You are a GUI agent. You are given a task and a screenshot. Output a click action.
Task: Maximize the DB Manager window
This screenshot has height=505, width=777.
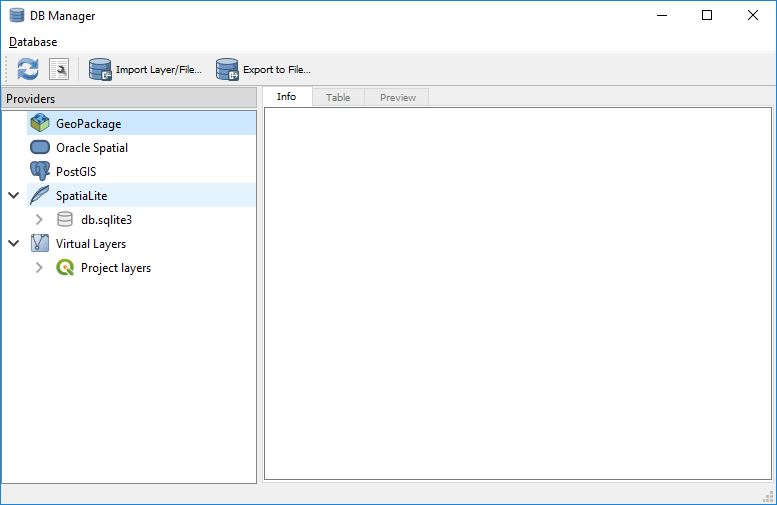(707, 15)
